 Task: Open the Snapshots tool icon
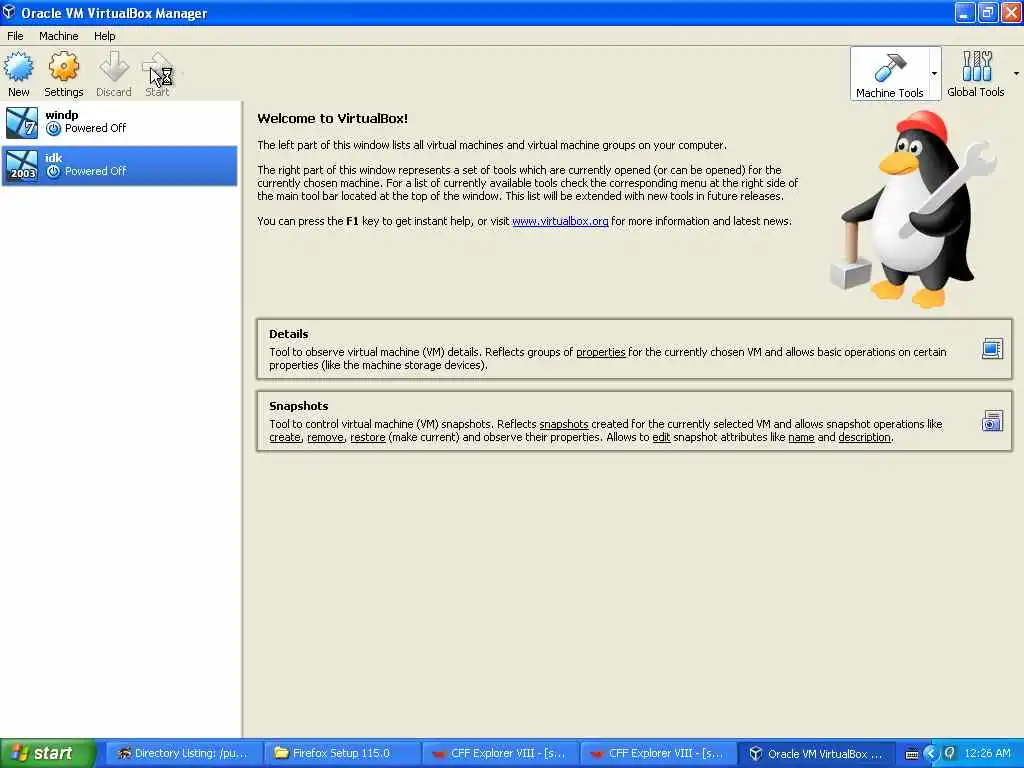(x=992, y=421)
